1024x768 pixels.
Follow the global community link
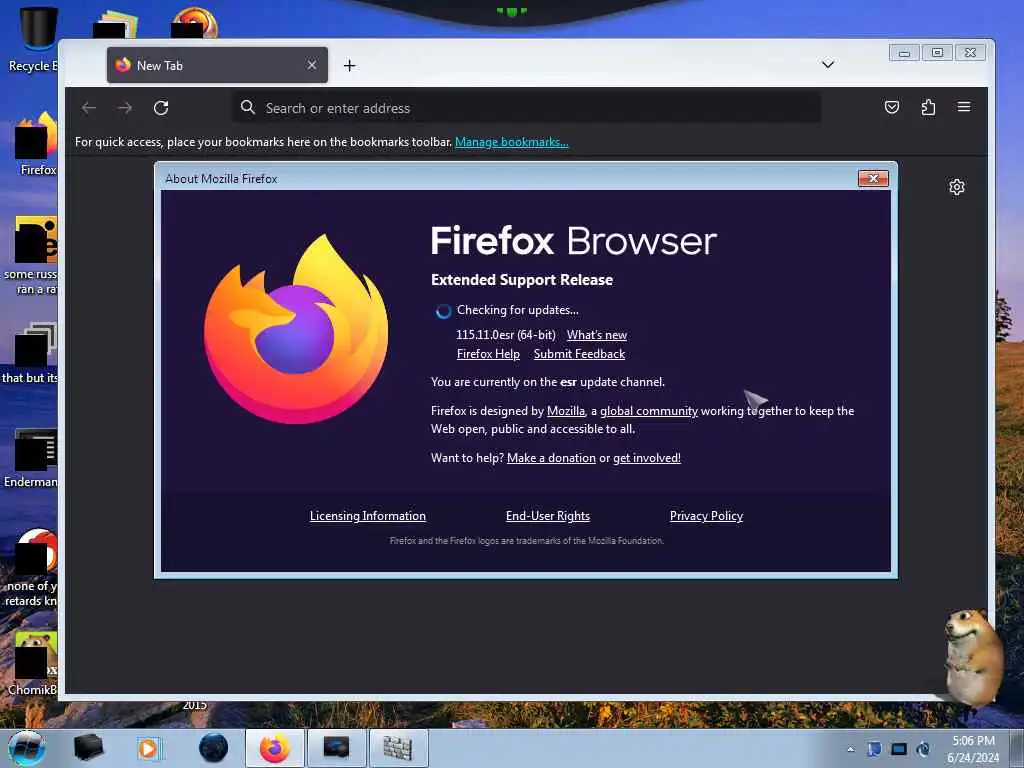(x=648, y=411)
